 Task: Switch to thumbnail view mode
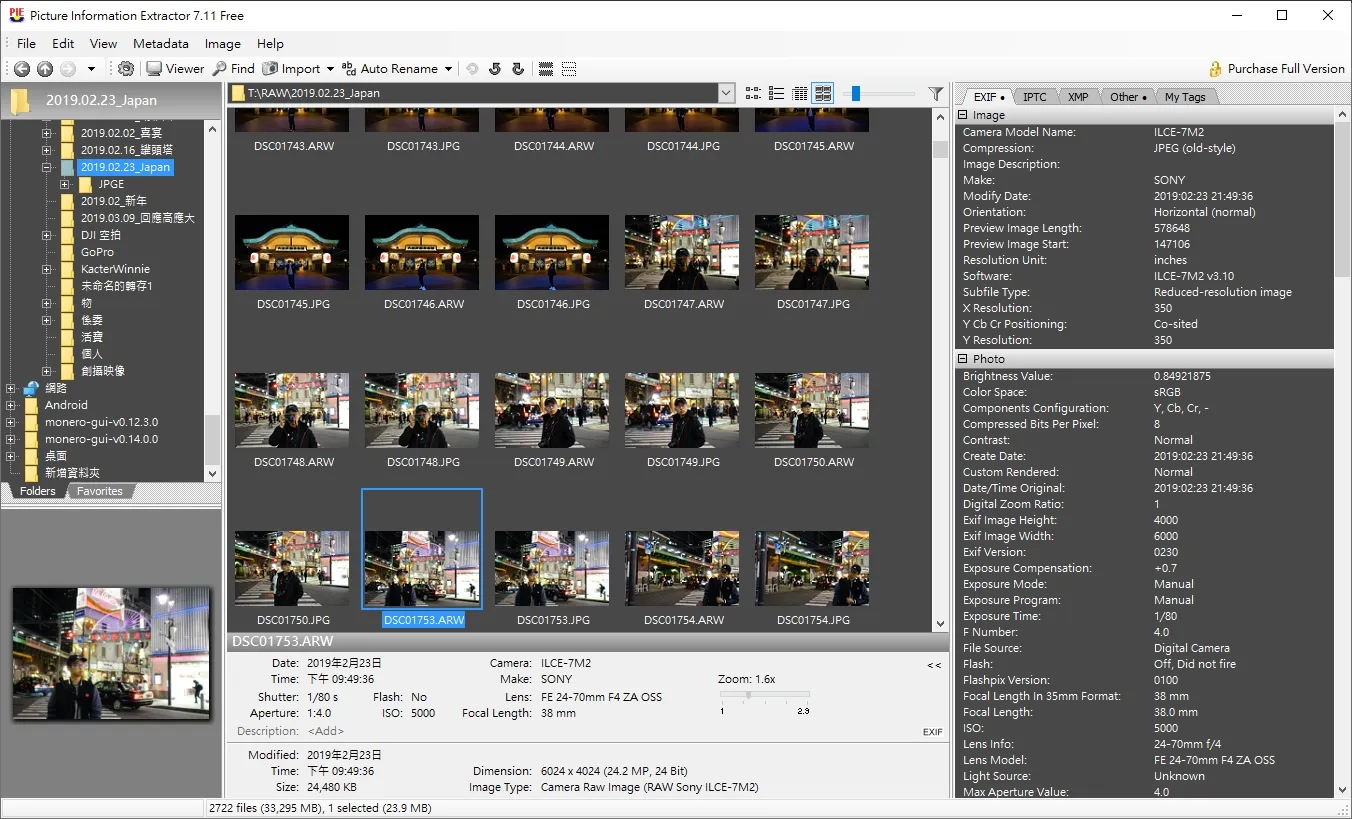(x=823, y=93)
